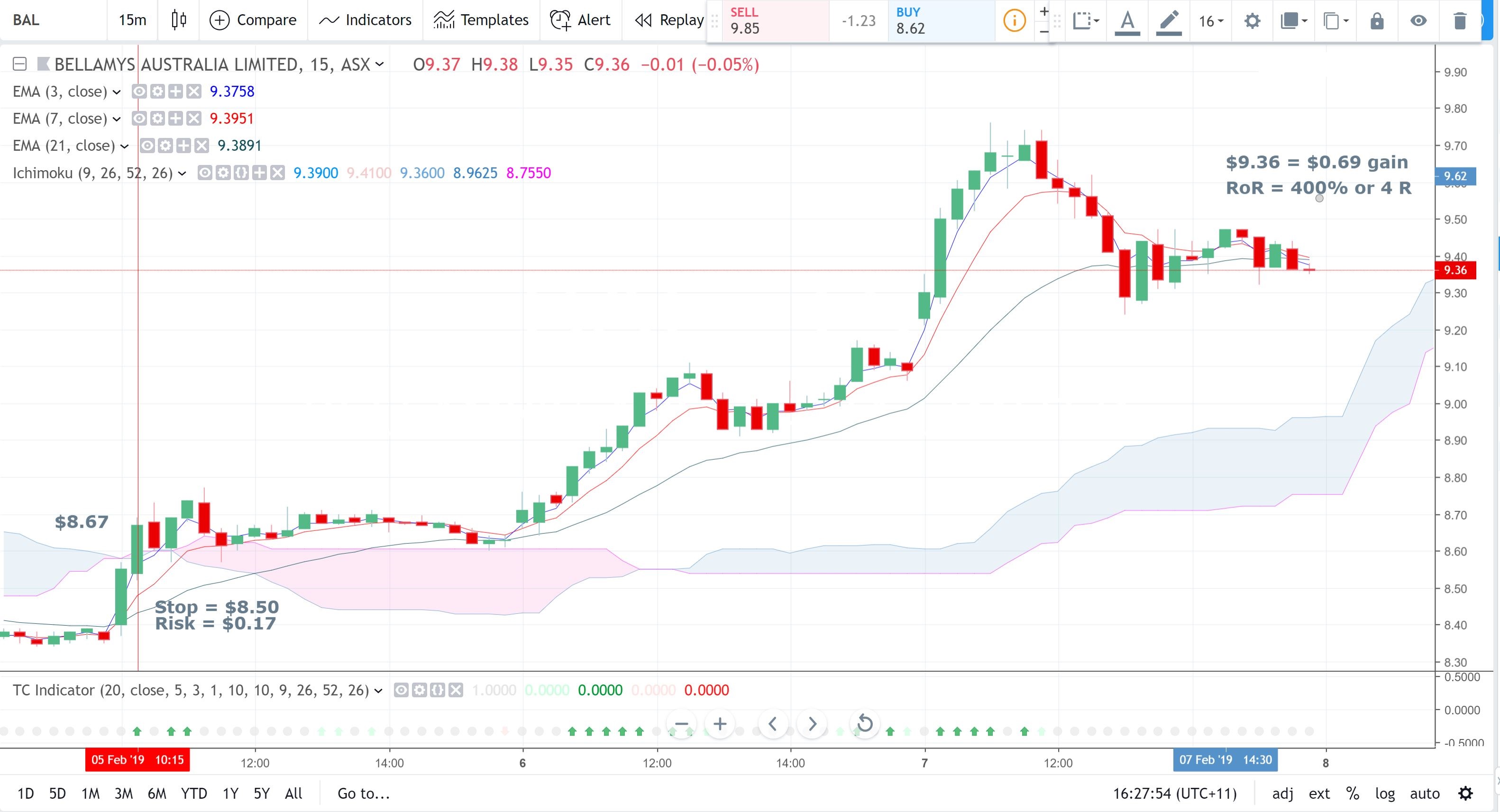Click plus icon on EMA (7, close)
The image size is (1500, 812).
[x=175, y=119]
